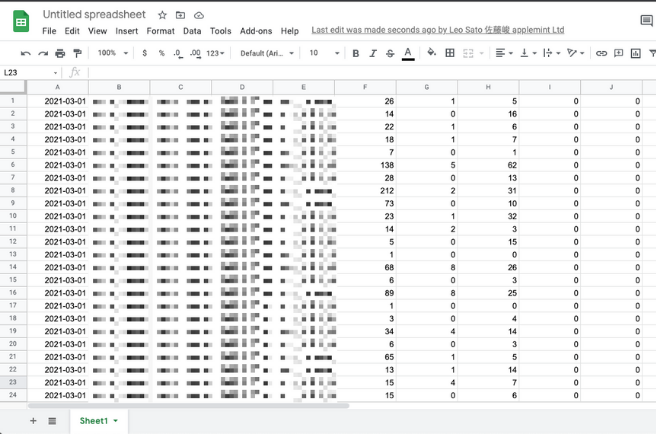This screenshot has width=656, height=434.
Task: Select column F header
Action: pos(365,87)
